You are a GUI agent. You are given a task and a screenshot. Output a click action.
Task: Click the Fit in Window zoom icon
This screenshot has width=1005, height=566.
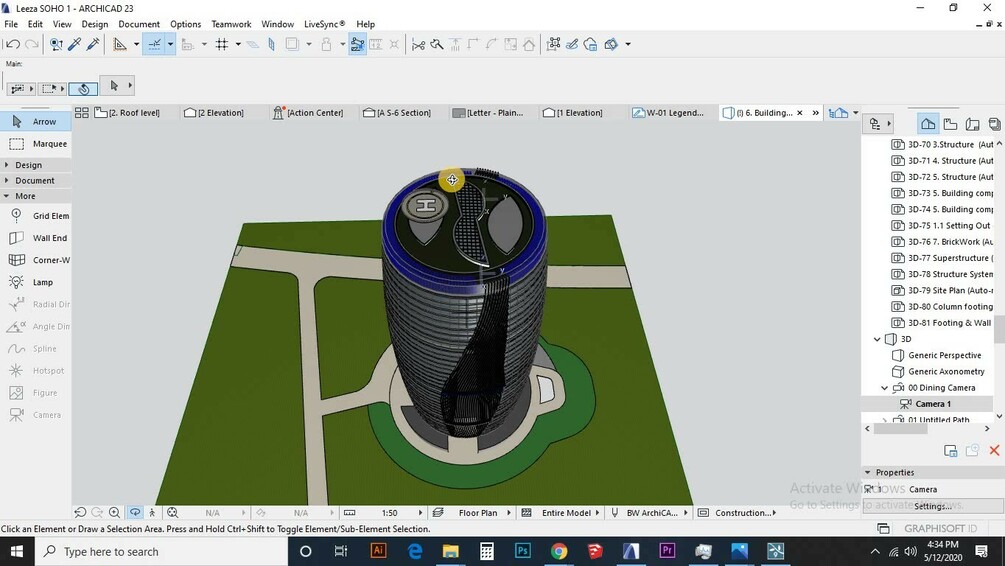coord(172,513)
